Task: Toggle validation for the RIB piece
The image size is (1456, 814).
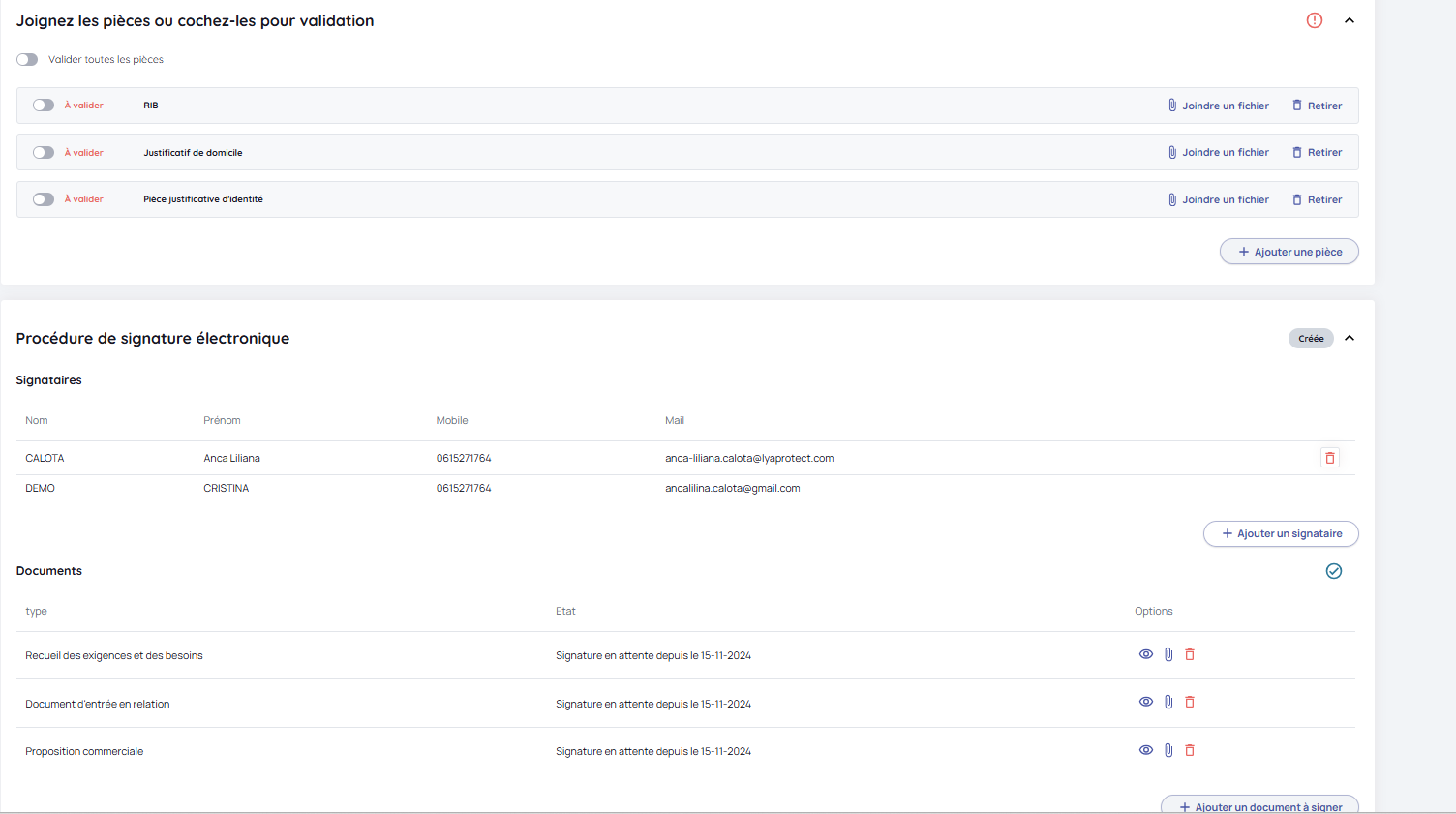Action: [44, 106]
